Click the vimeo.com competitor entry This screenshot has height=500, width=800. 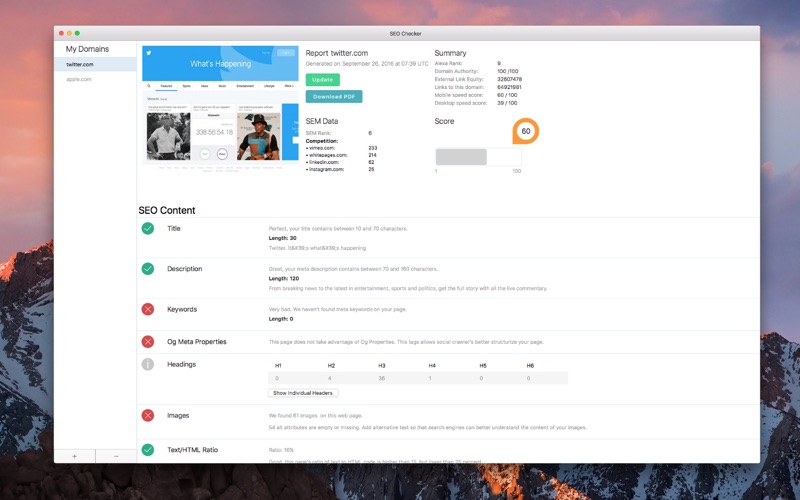tap(320, 148)
